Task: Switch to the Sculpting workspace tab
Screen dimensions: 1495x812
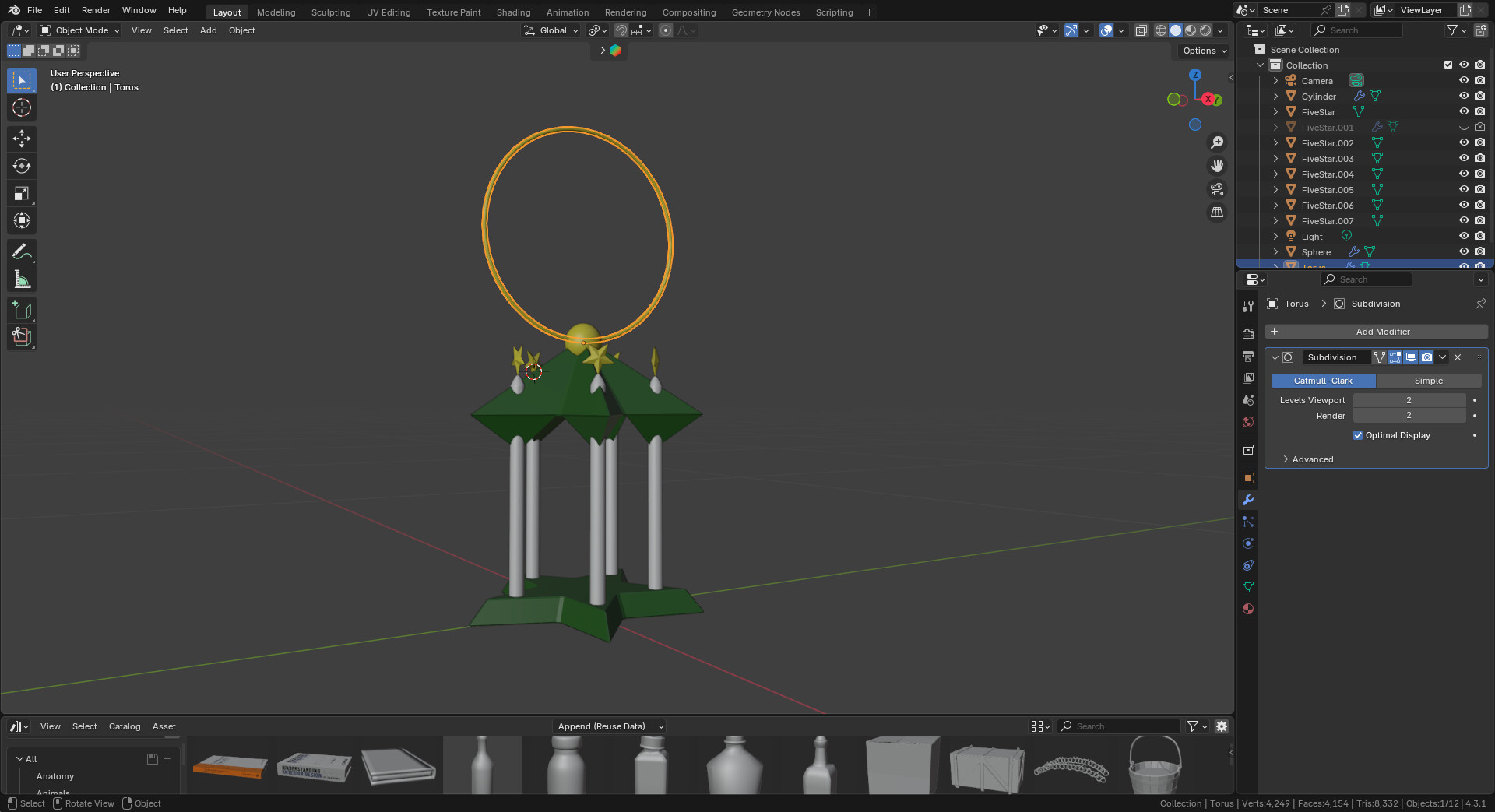Action: [330, 12]
